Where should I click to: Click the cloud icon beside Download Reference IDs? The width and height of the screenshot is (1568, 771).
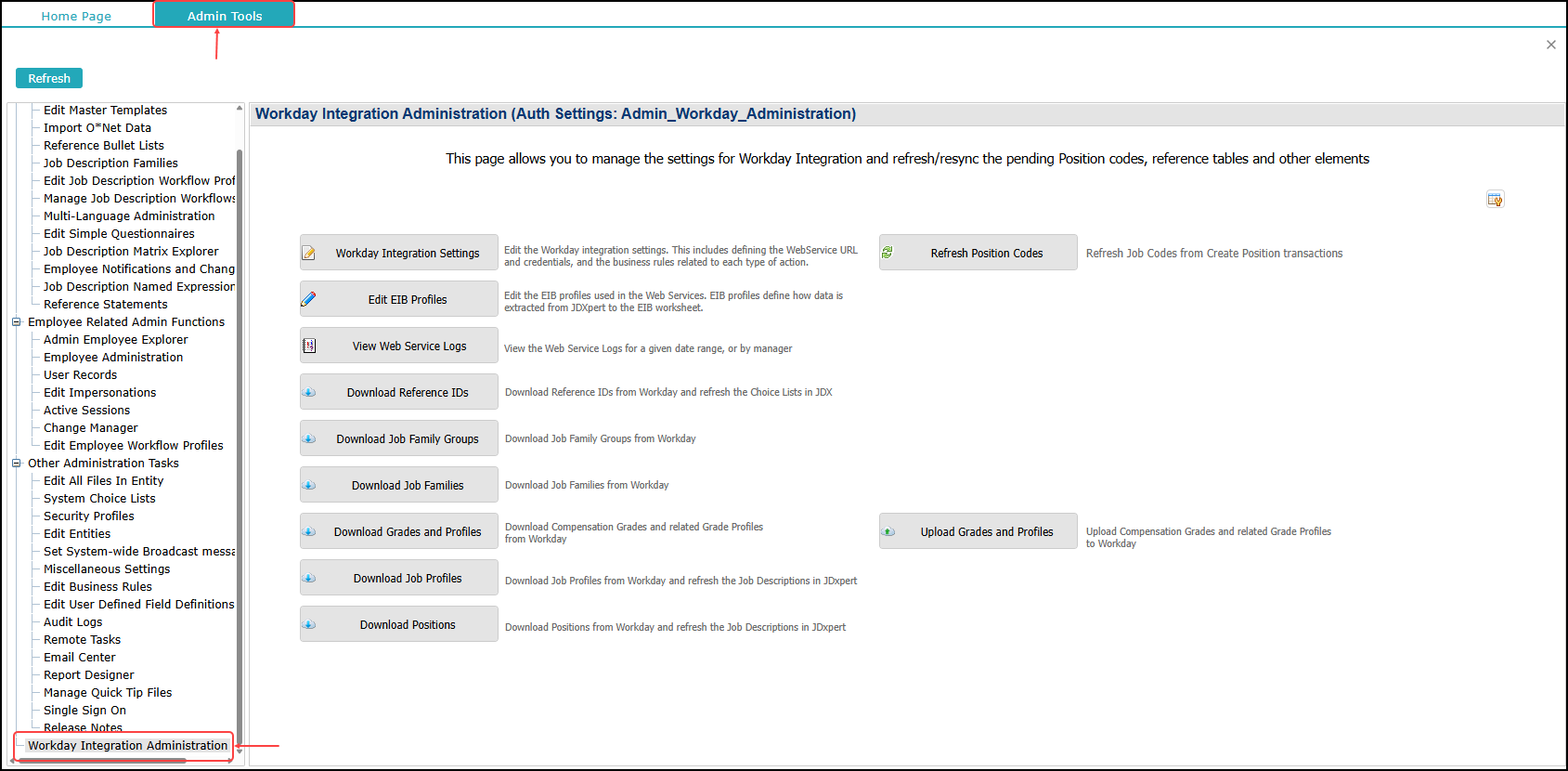(309, 392)
